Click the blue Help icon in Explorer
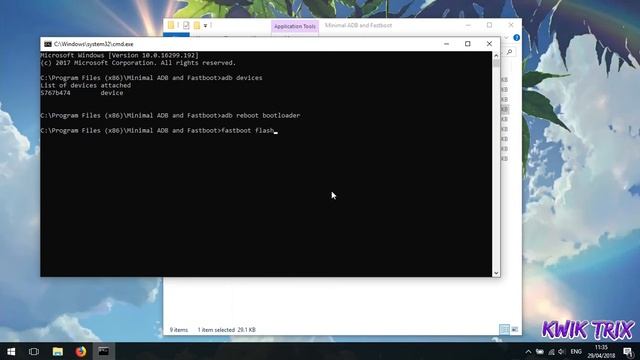Viewport: 640px width, 360px height. 516,38
